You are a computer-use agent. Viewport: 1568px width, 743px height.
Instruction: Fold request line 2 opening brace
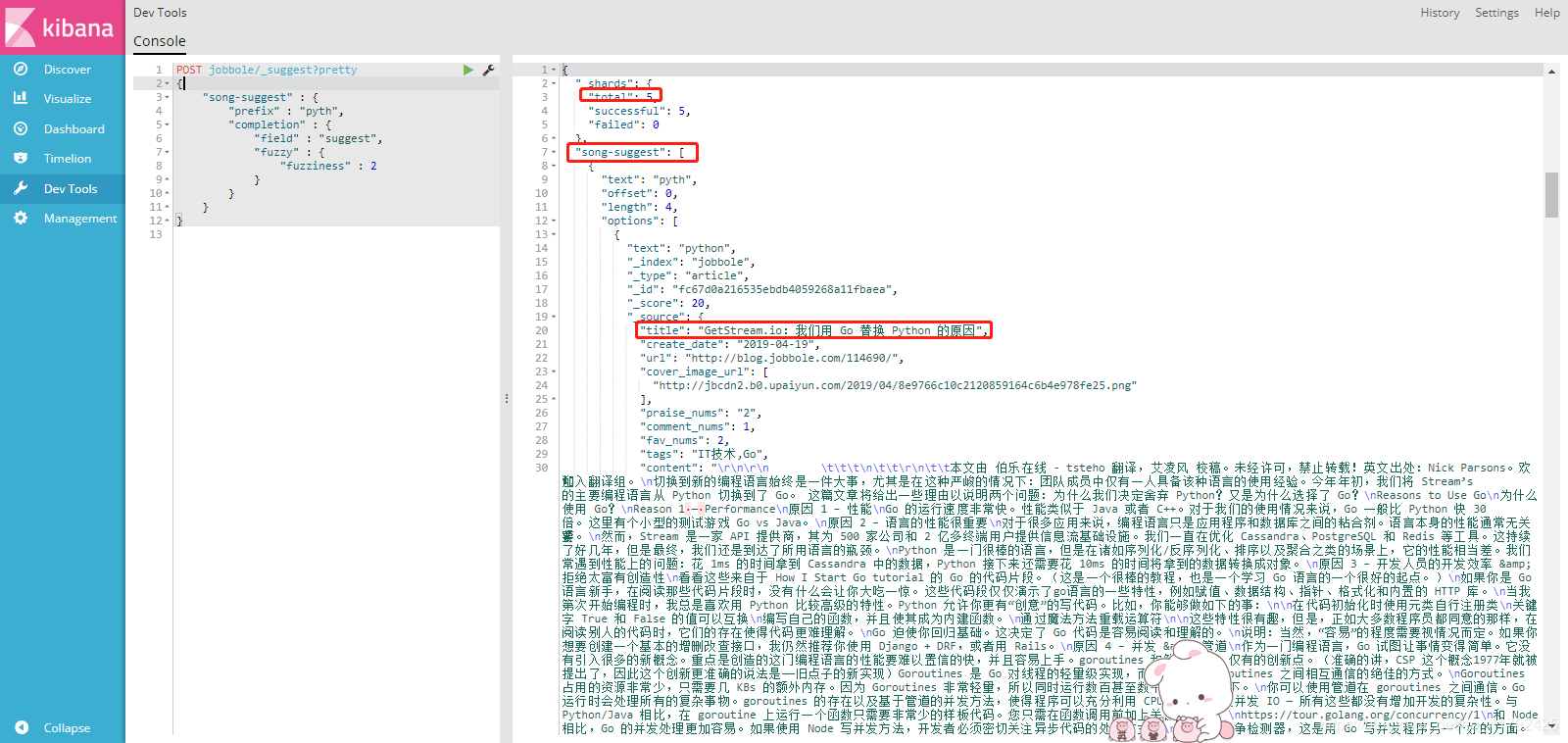click(168, 83)
